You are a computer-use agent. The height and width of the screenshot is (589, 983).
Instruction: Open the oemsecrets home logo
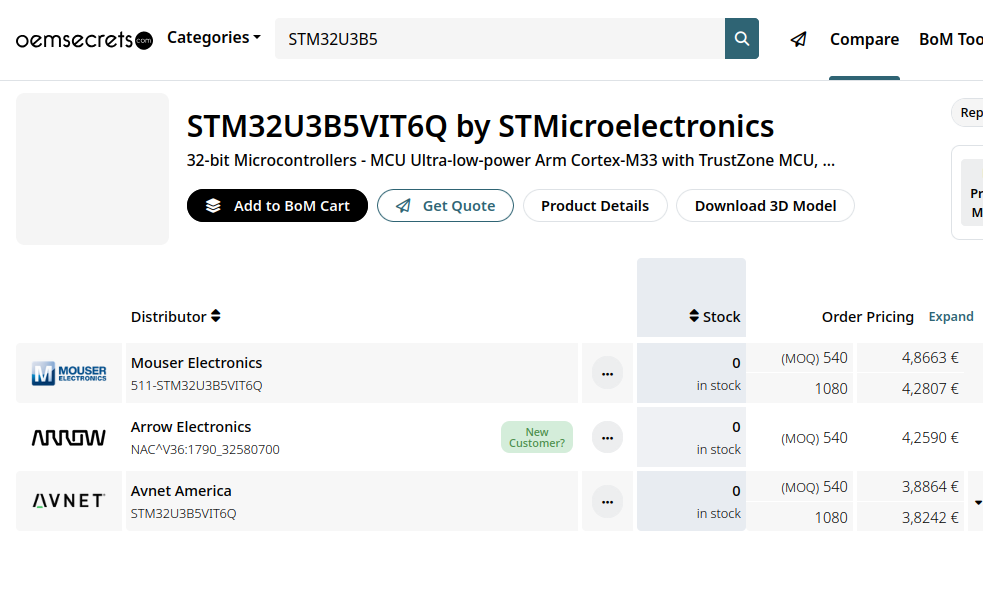[x=84, y=40]
